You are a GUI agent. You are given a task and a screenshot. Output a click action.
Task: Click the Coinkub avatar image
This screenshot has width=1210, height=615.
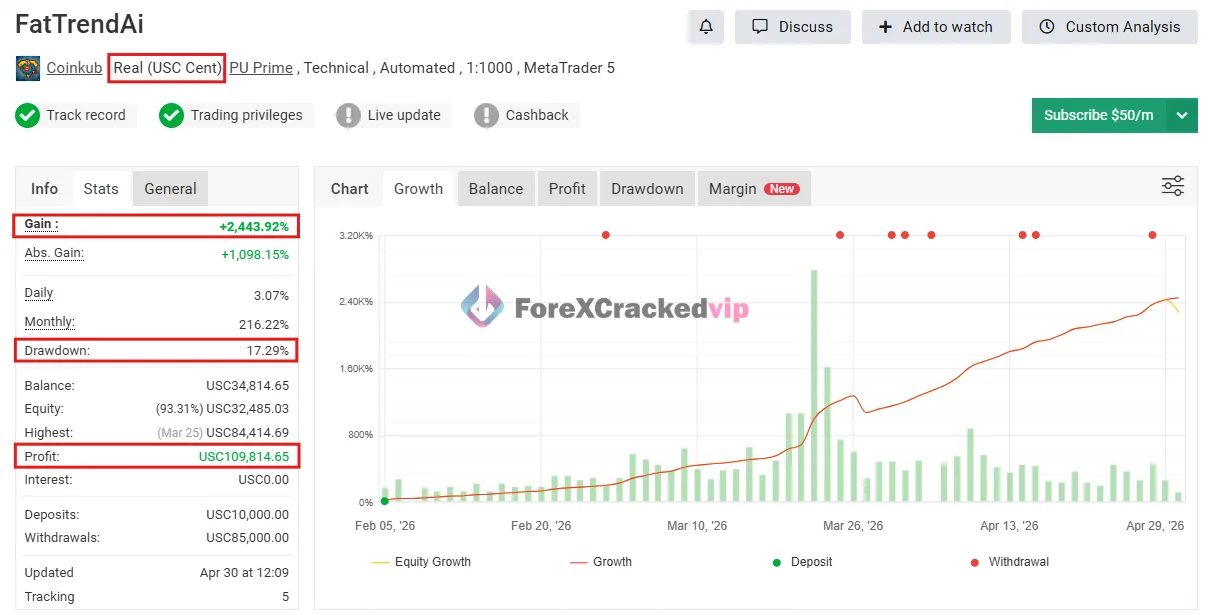point(28,68)
